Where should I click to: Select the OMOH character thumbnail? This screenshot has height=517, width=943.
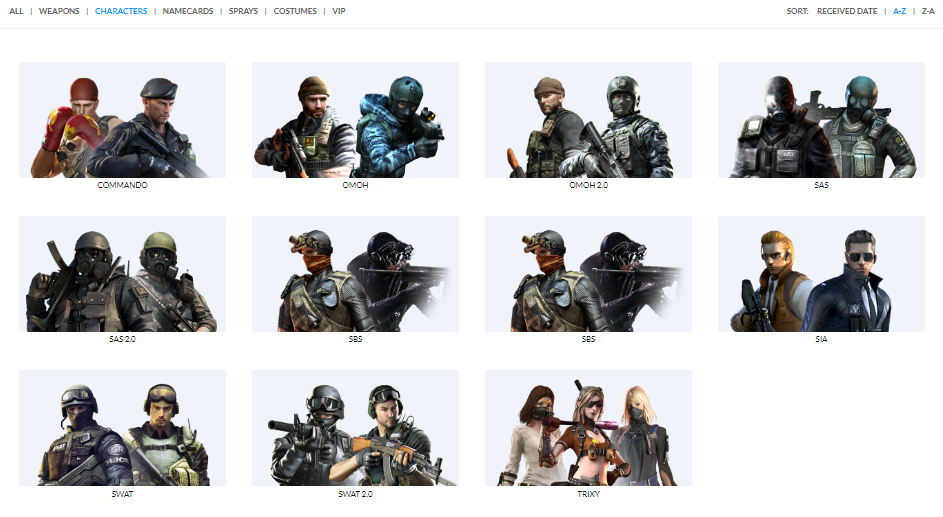[x=355, y=120]
